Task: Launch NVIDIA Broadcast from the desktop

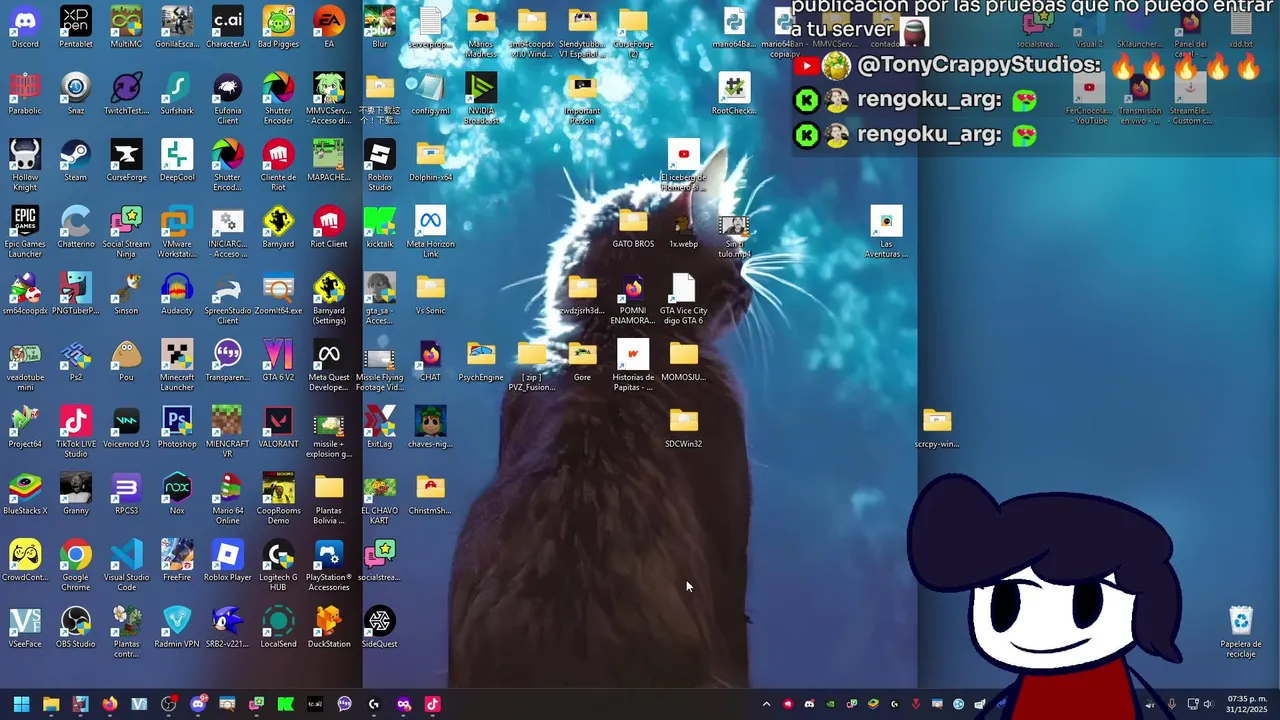Action: (x=481, y=99)
